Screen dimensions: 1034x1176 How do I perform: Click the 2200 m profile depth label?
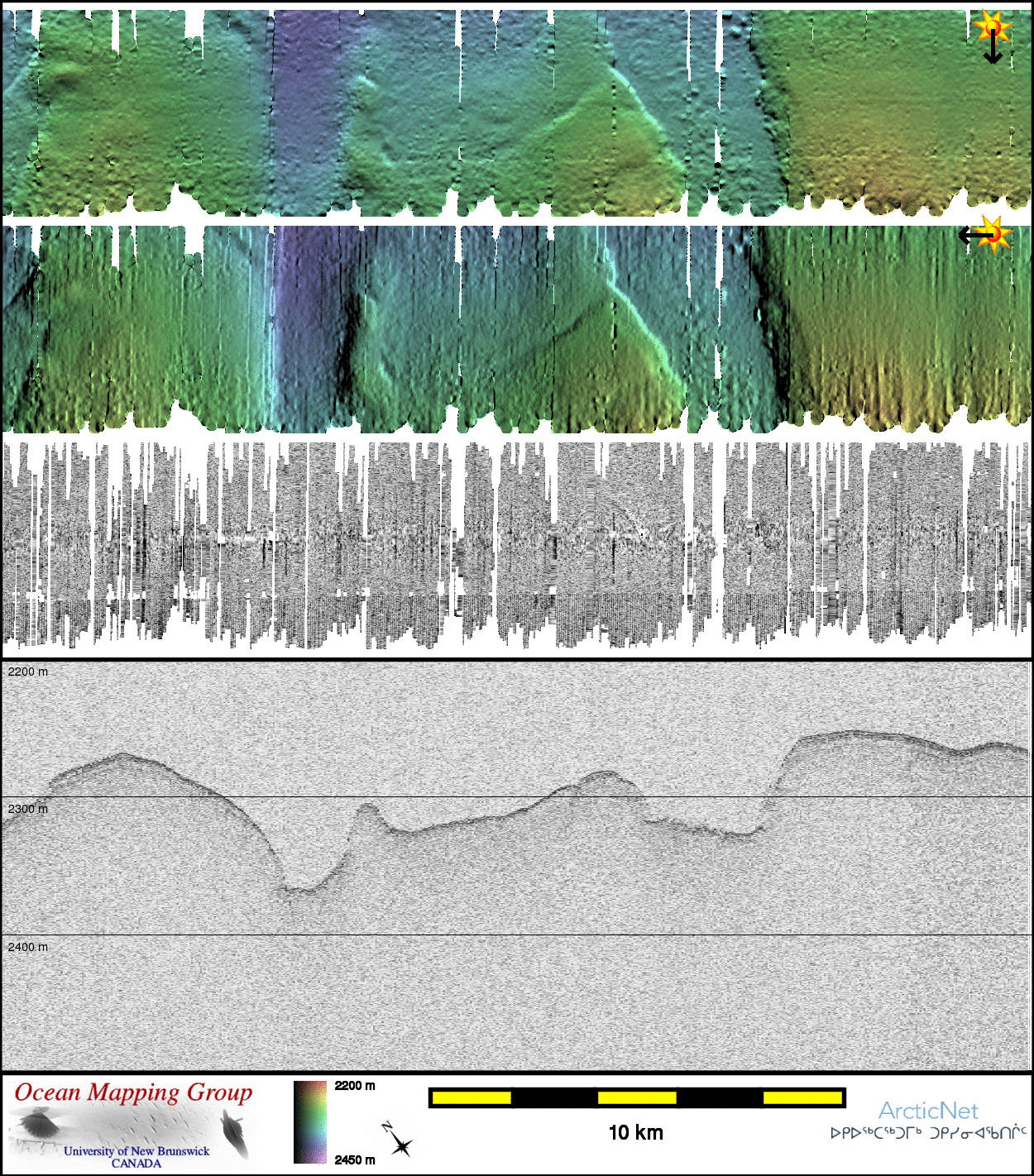pyautogui.click(x=28, y=672)
